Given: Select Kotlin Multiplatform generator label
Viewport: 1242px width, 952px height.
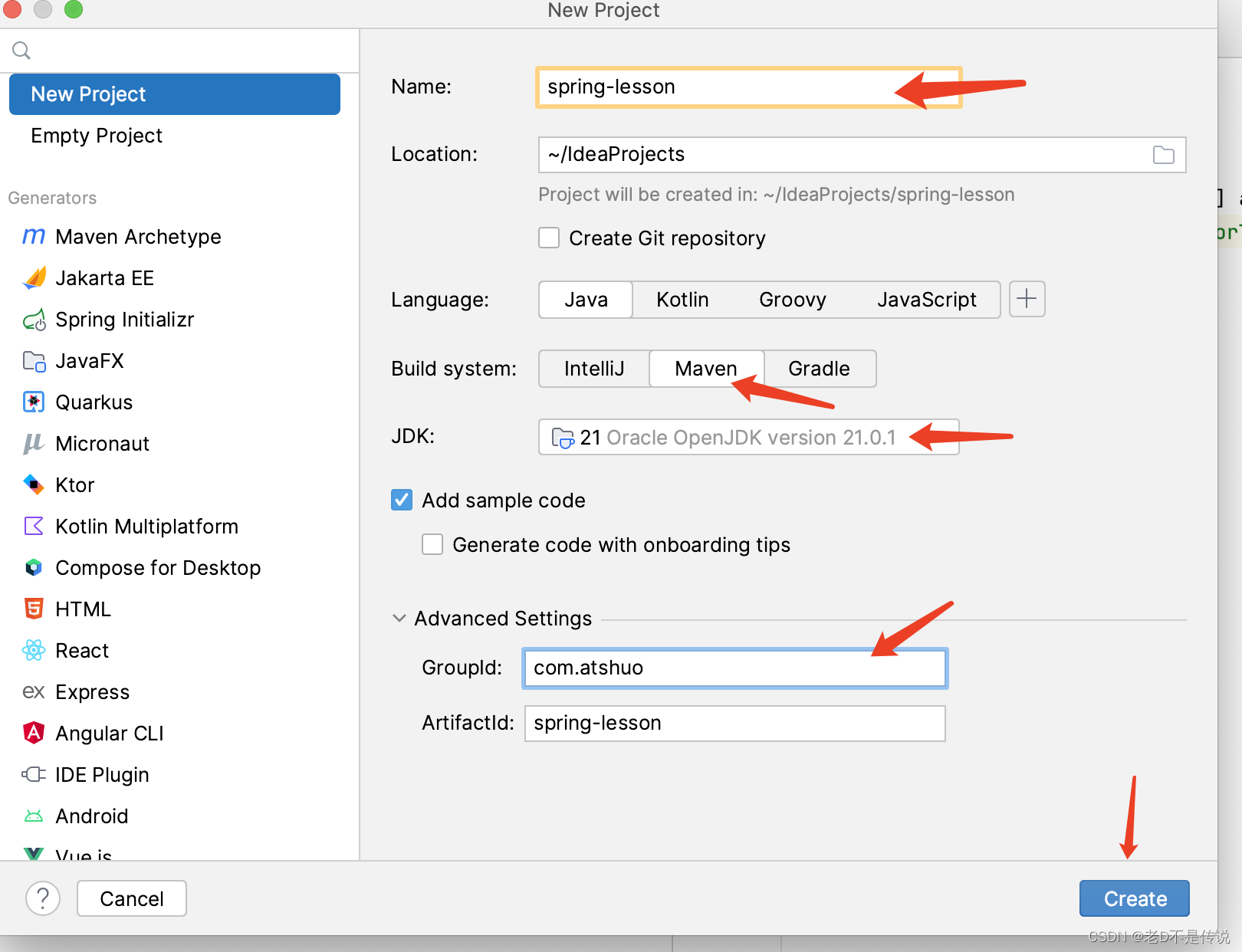Looking at the screenshot, I should pyautogui.click(x=147, y=527).
